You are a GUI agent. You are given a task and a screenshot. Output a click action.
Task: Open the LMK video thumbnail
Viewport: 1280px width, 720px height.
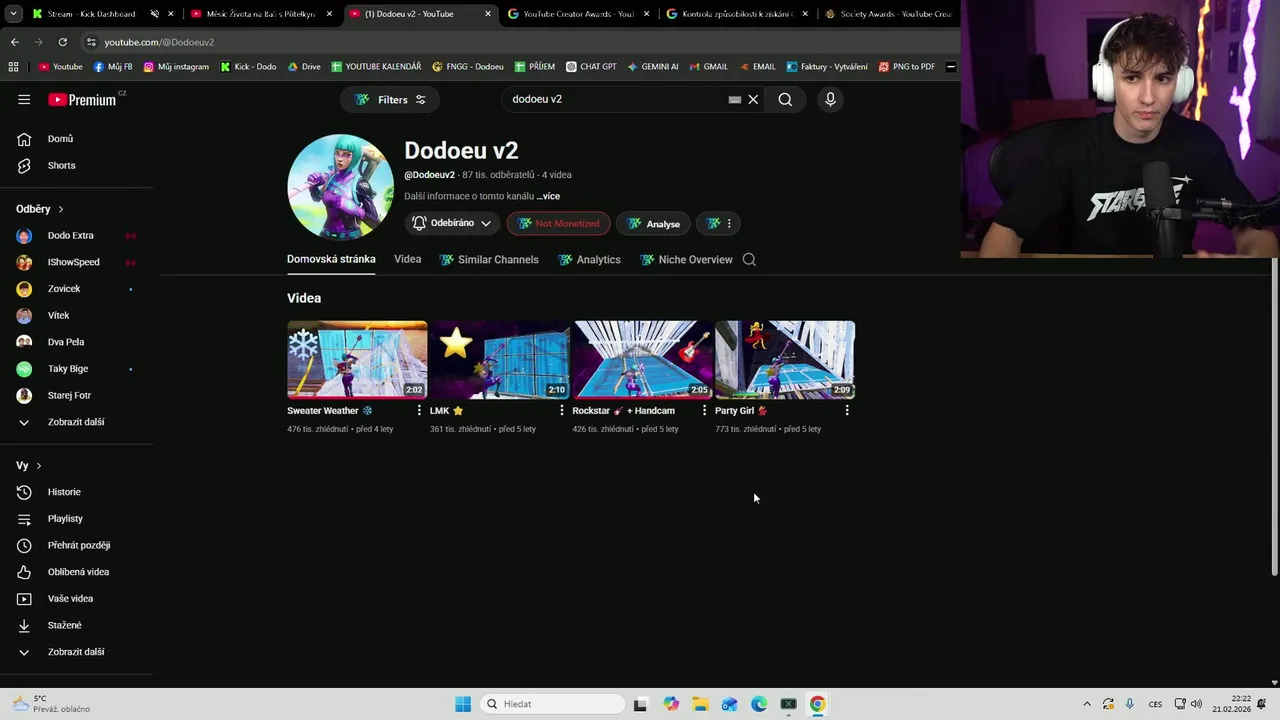[499, 360]
